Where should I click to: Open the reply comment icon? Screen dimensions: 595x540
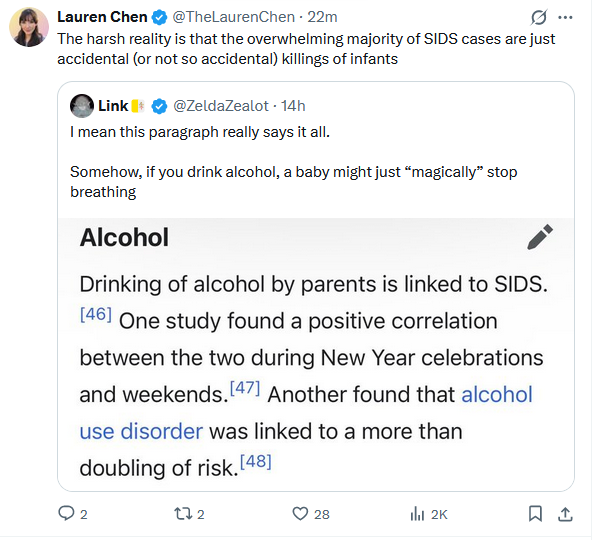(66, 513)
